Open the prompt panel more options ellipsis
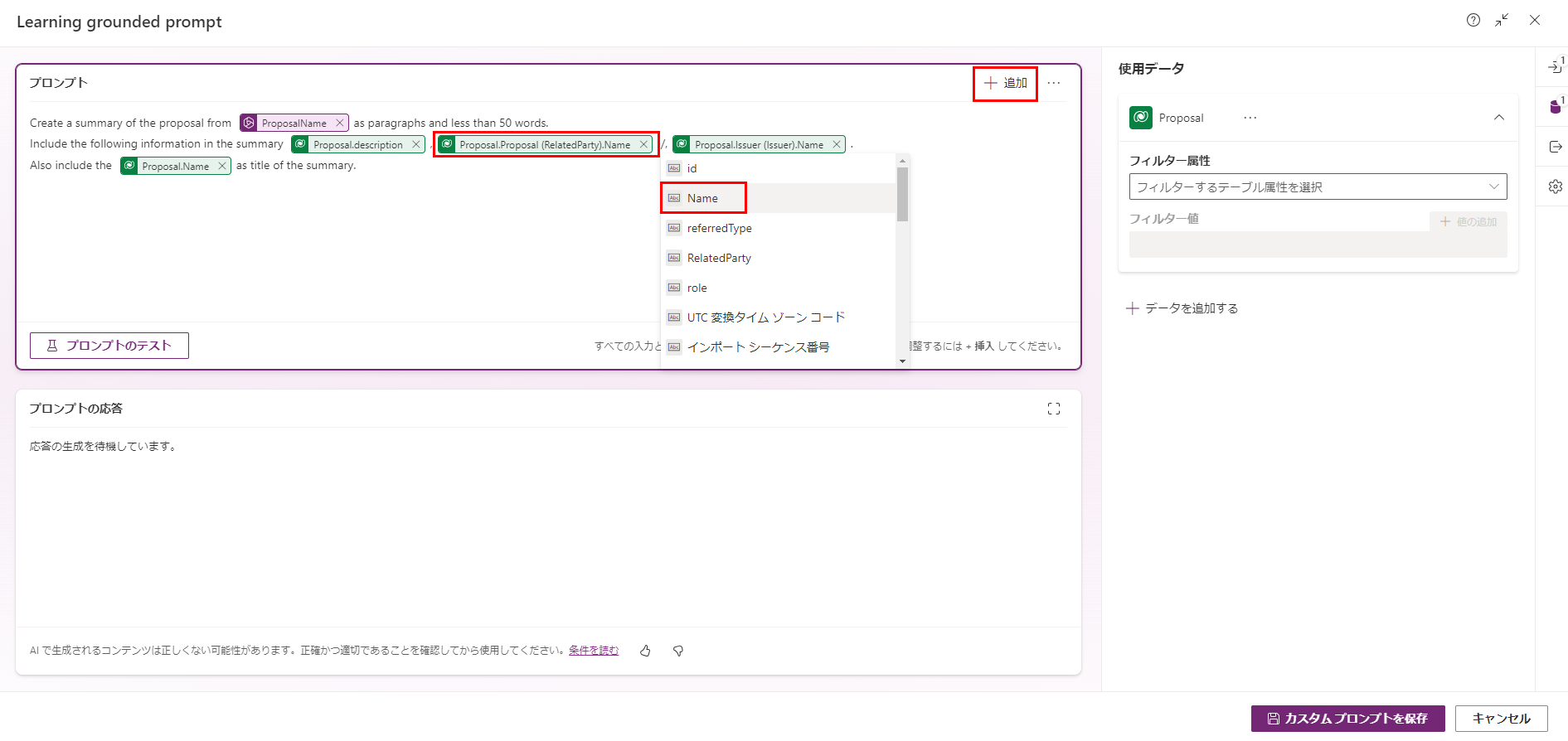The height and width of the screenshot is (741, 1568). tap(1054, 83)
